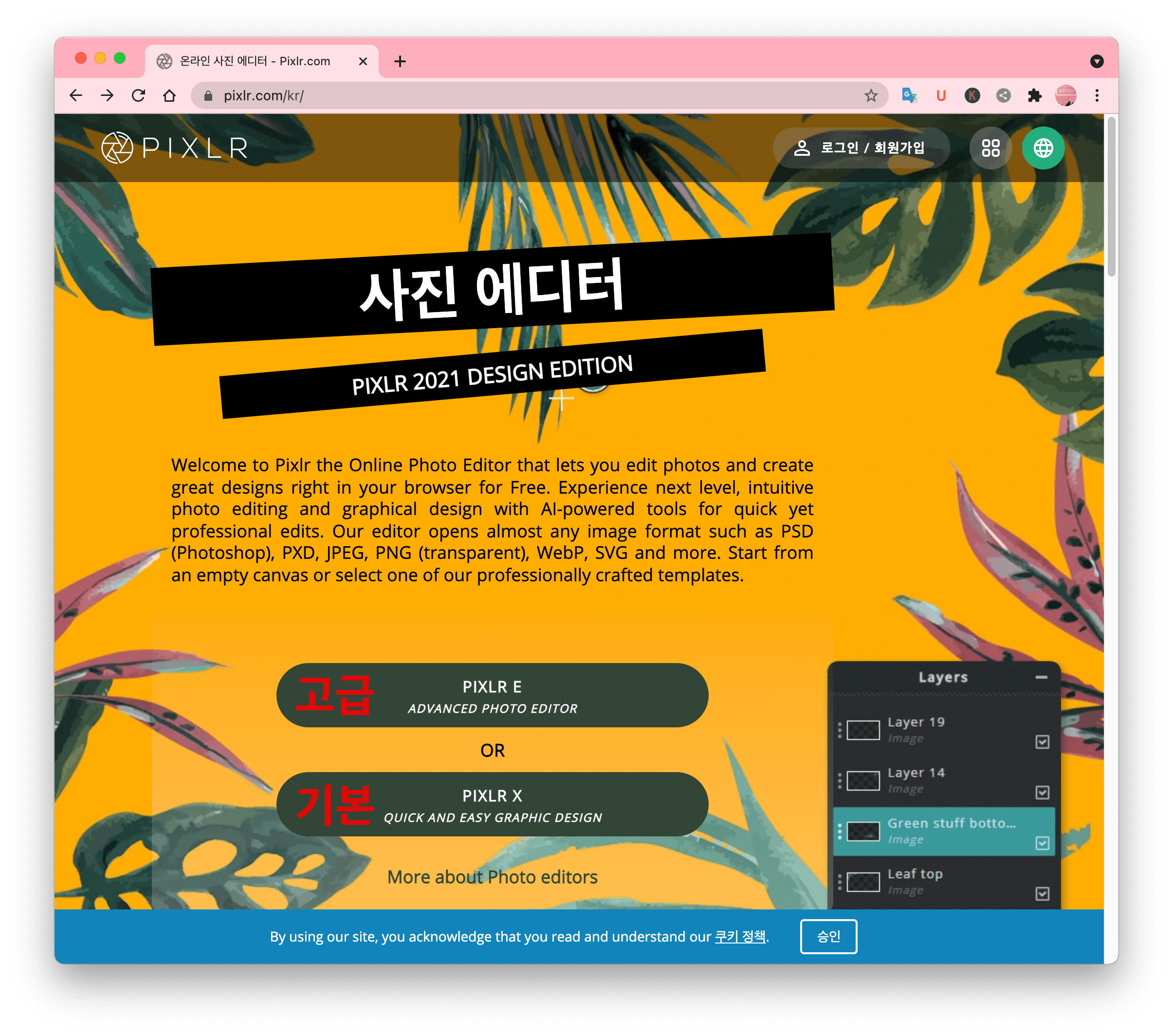Open Chrome three-dot menu

(x=1097, y=95)
